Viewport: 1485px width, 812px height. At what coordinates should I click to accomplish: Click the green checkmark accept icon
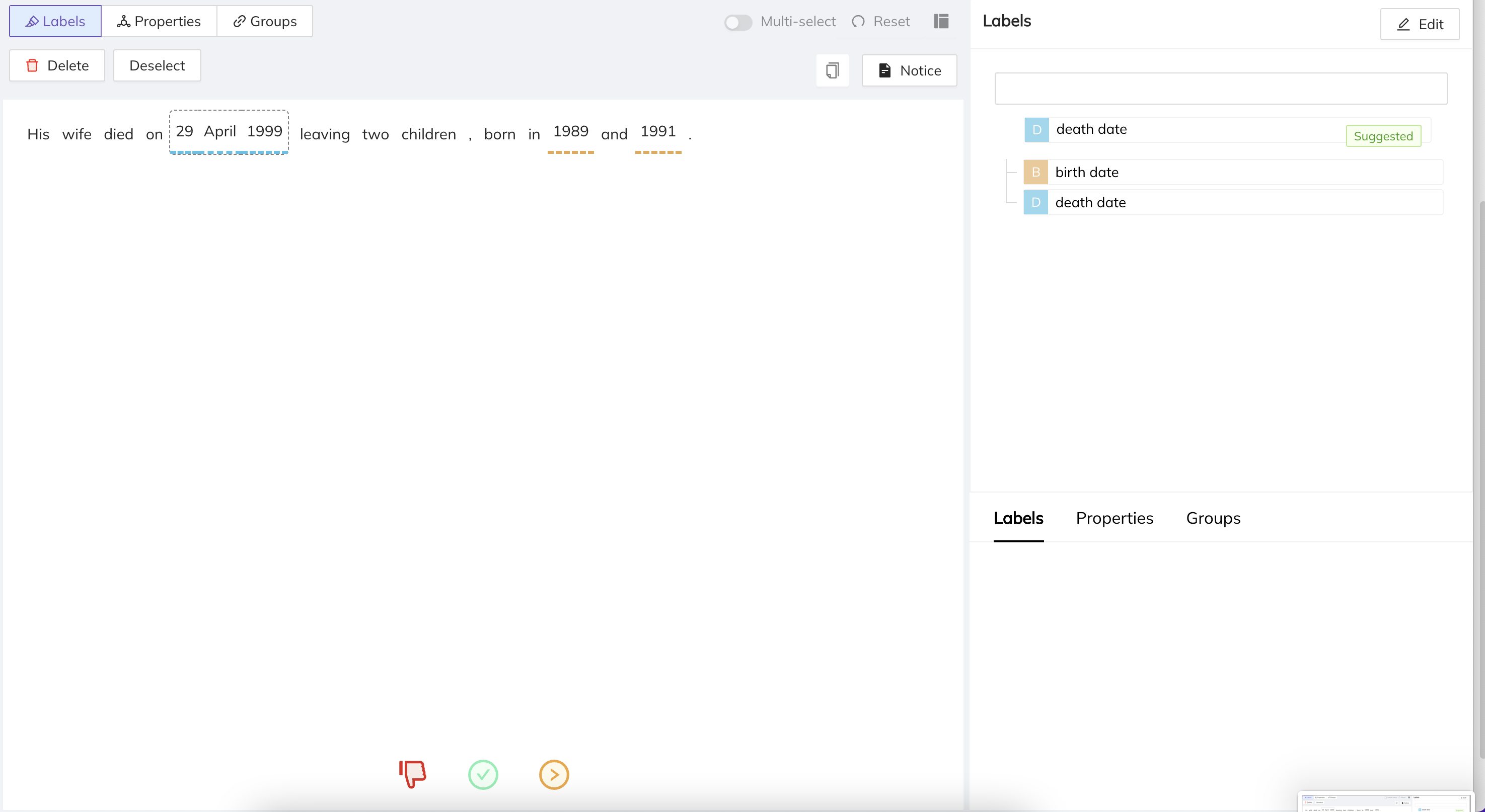click(x=483, y=775)
